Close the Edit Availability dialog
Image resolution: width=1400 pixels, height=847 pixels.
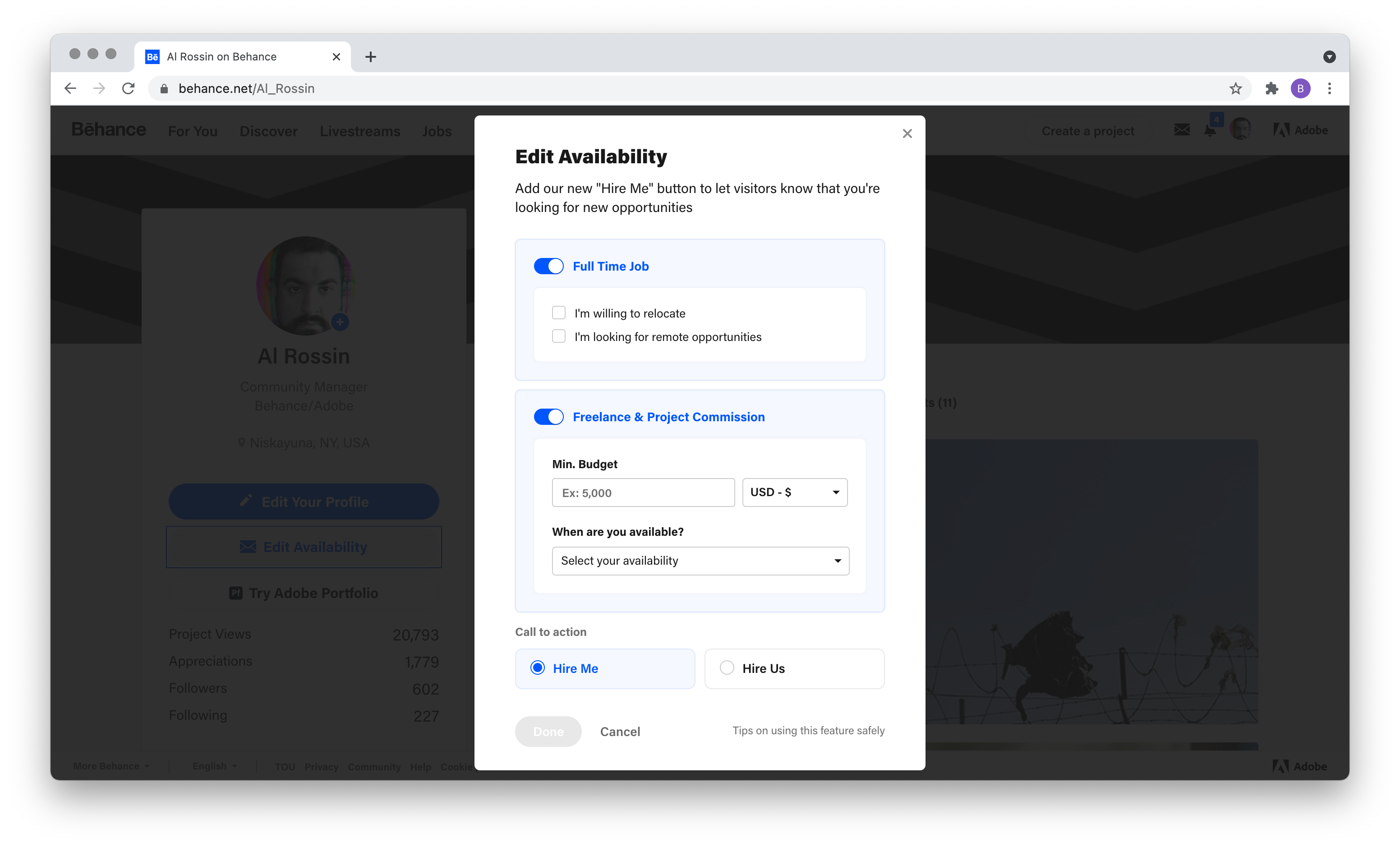(907, 133)
